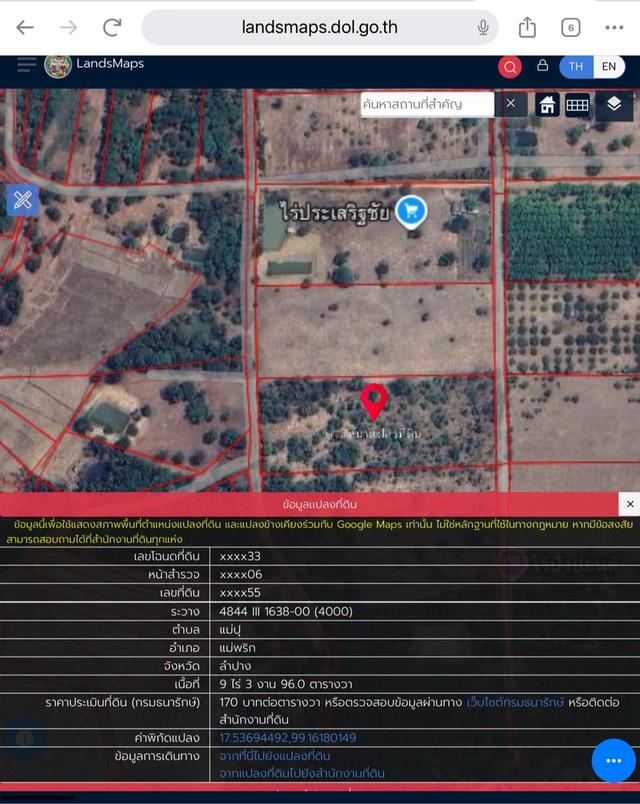
Task: Open the map layers panel
Action: 614,104
